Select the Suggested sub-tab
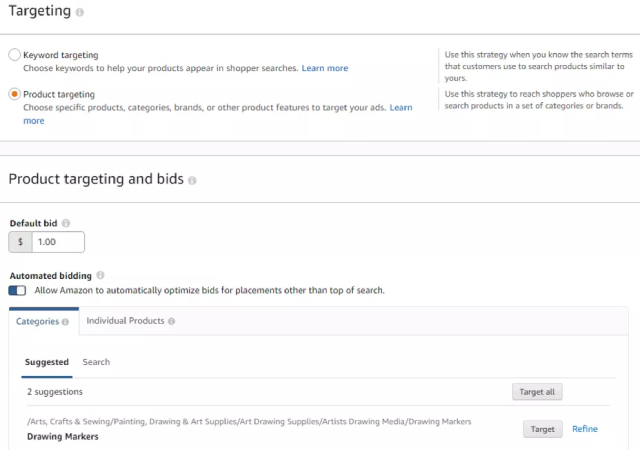 47,362
